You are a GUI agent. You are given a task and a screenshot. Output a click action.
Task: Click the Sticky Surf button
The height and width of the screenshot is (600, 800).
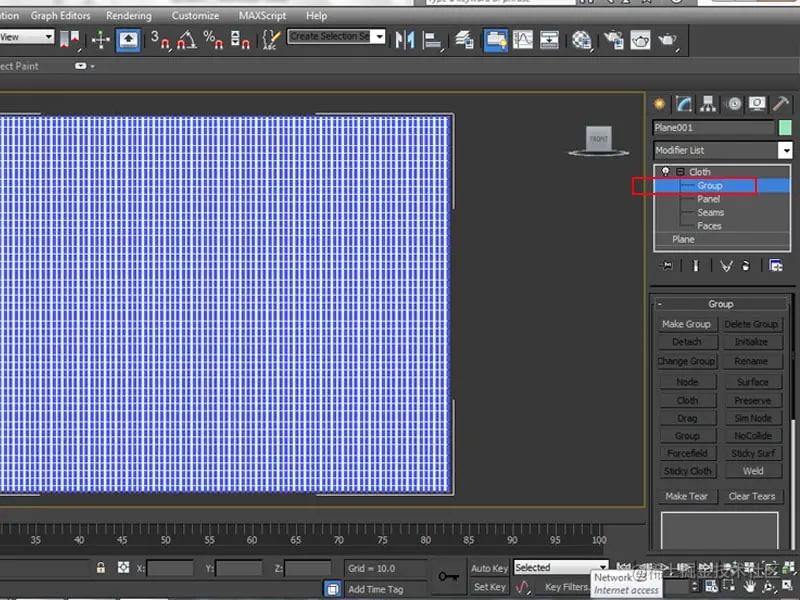pyautogui.click(x=752, y=453)
